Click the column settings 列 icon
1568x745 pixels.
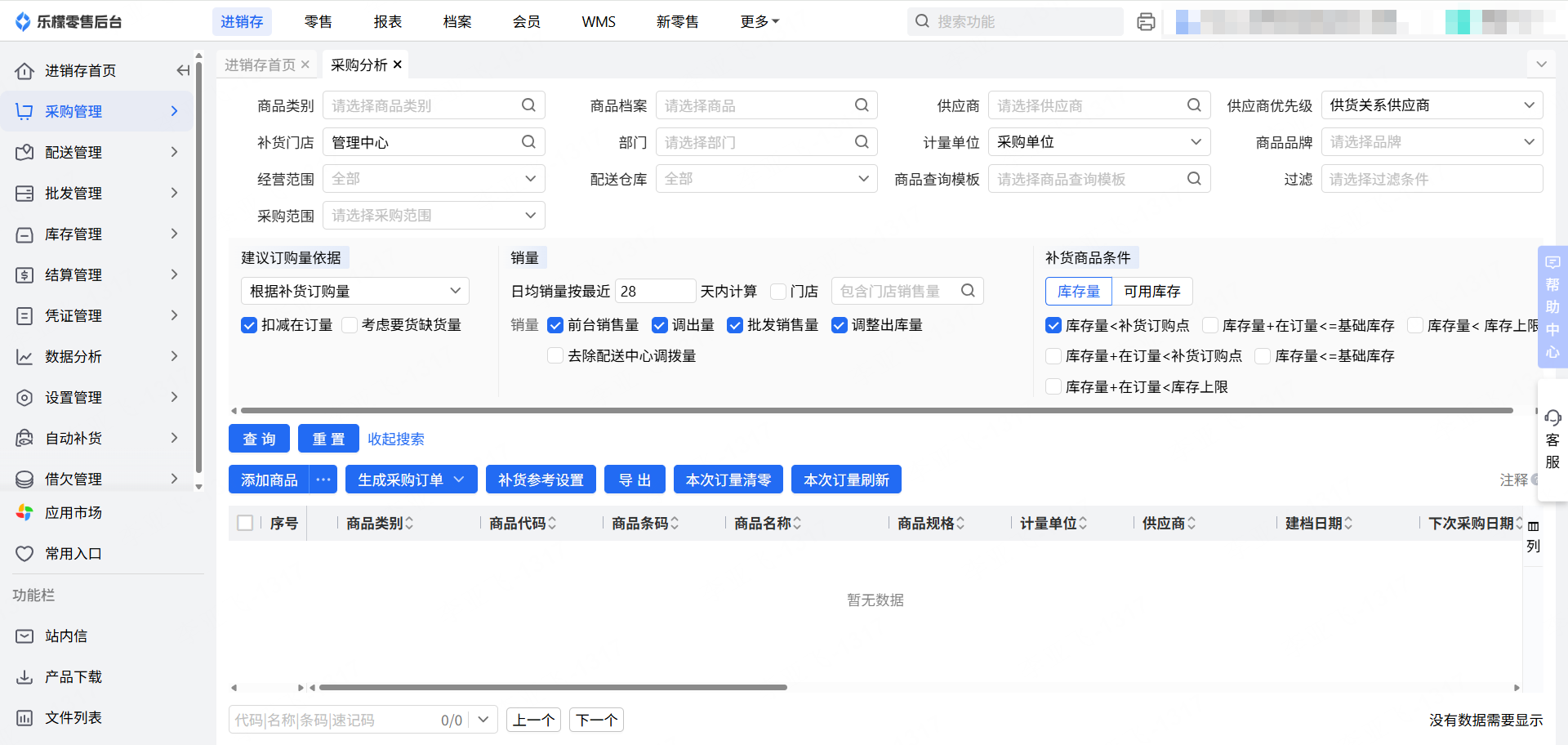[1533, 536]
